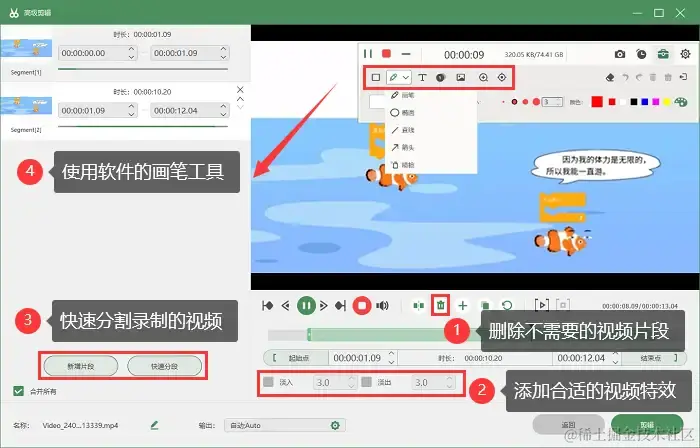
Task: Open the color palette icon
Action: click(x=681, y=102)
